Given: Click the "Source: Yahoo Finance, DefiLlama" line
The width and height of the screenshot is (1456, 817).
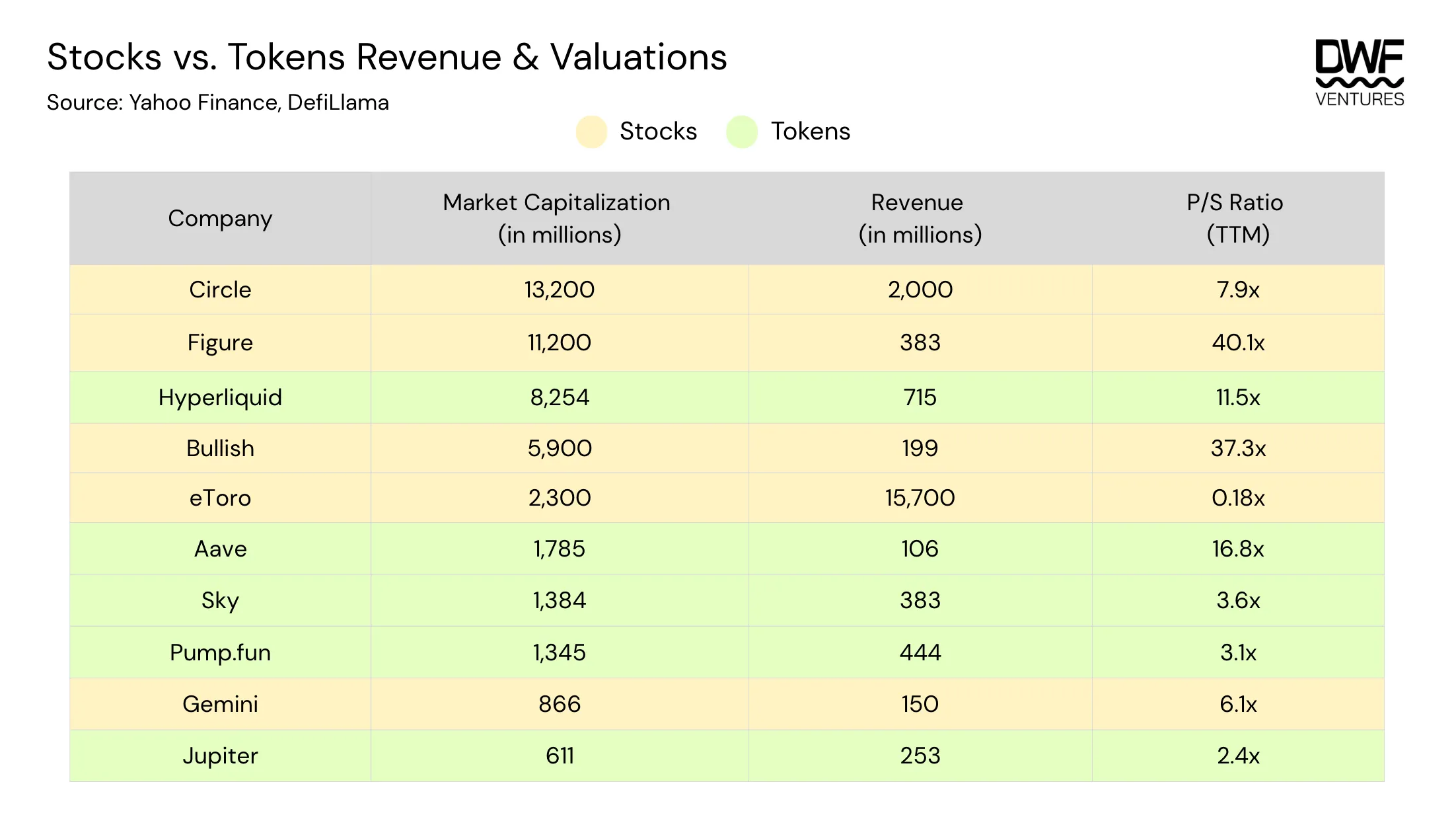Looking at the screenshot, I should click(218, 102).
